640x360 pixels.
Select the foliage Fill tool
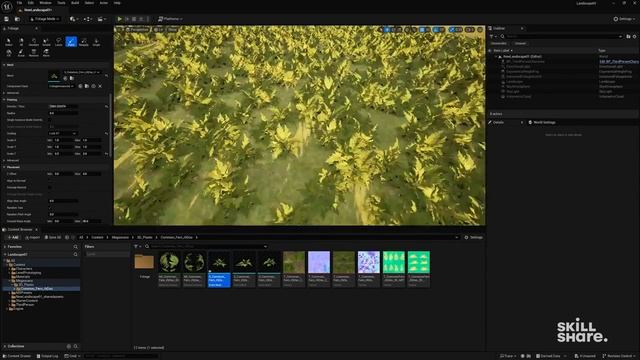pos(9,53)
